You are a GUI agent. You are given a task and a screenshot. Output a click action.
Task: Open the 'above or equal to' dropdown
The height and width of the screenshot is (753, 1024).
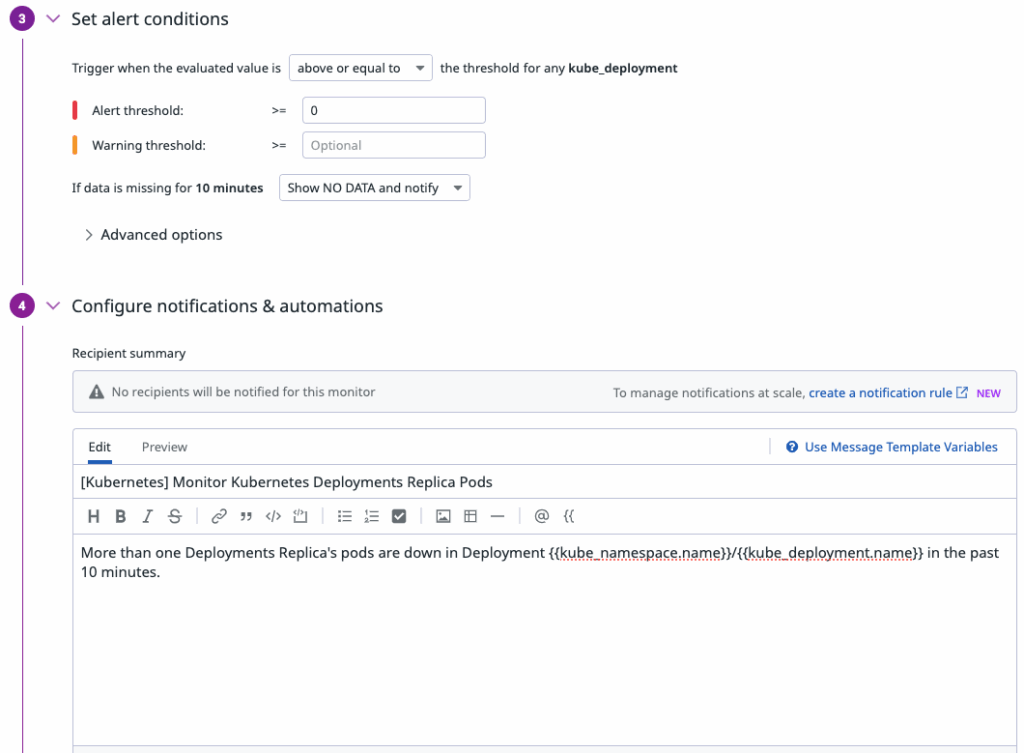pos(360,68)
